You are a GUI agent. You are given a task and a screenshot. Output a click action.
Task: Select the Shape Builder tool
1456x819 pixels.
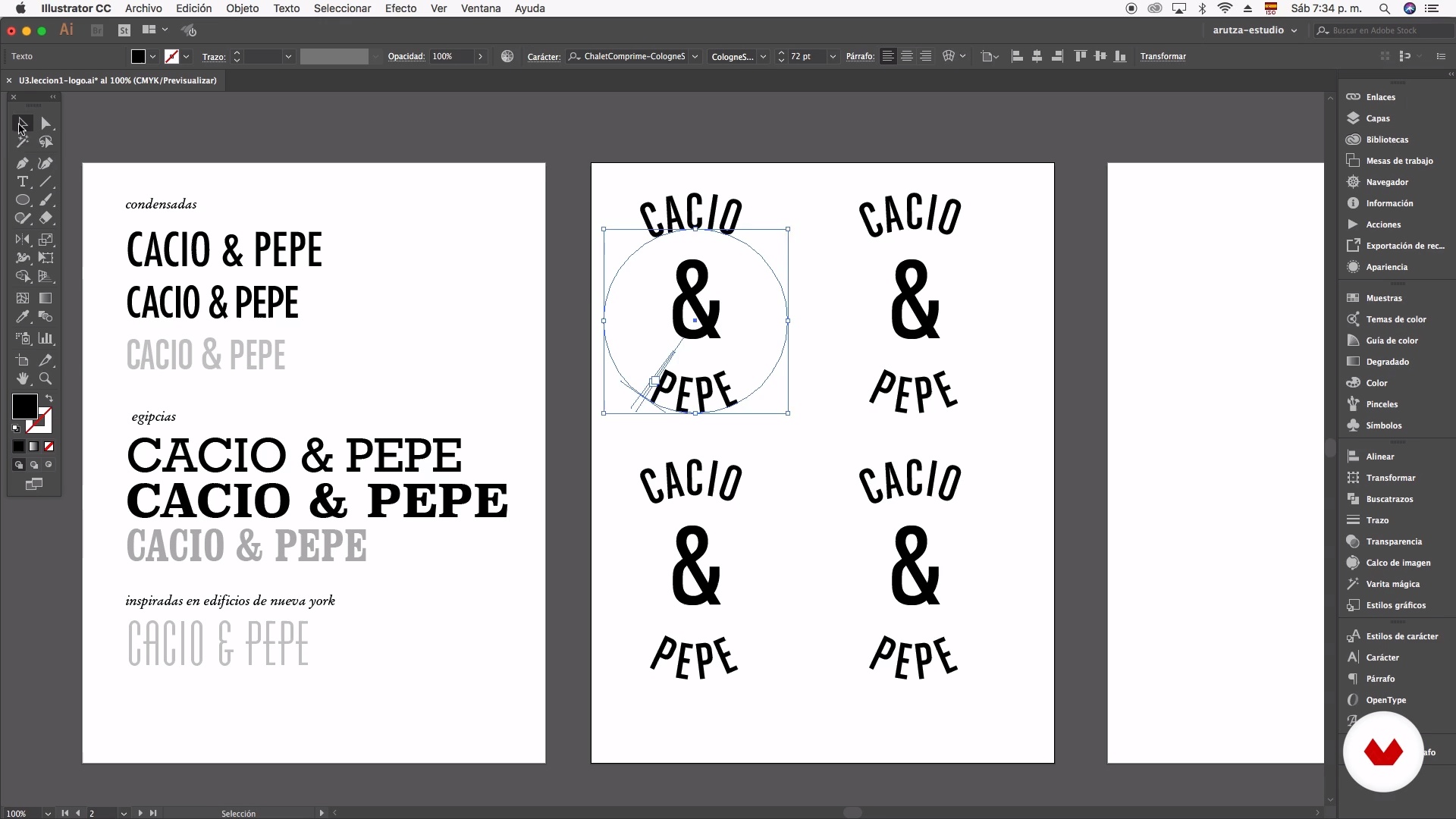23,277
